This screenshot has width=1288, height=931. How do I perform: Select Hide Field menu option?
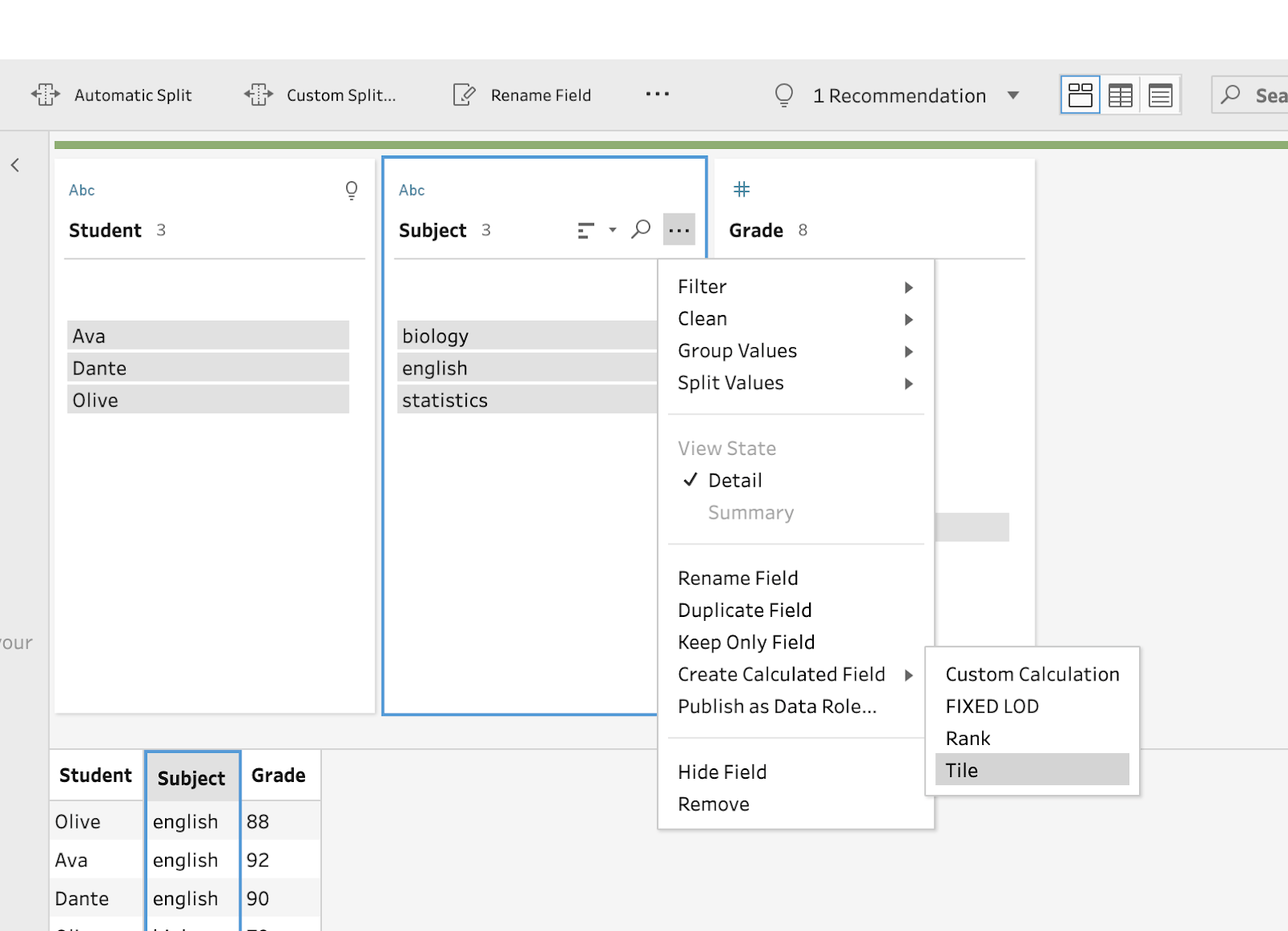pos(722,772)
